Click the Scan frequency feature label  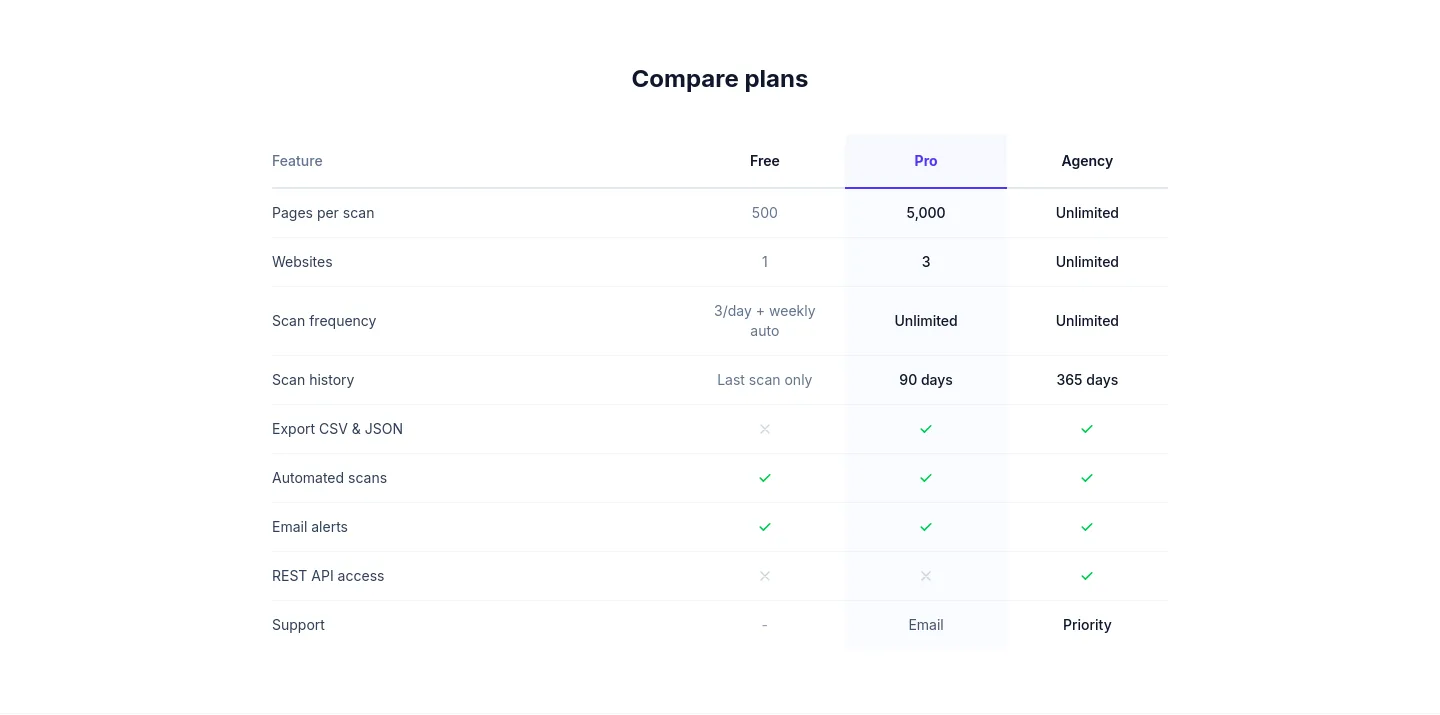(324, 321)
